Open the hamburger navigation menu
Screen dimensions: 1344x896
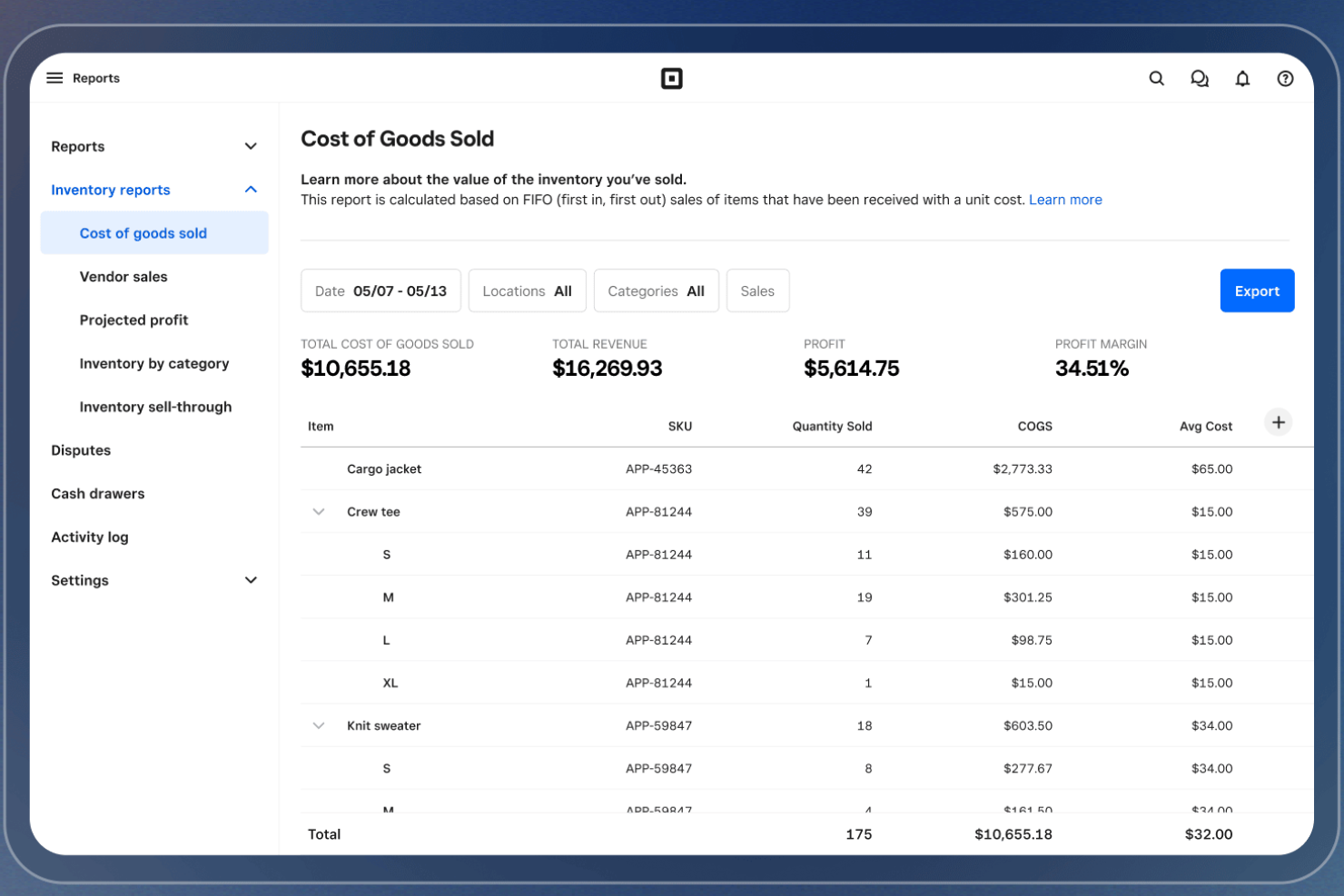click(54, 78)
